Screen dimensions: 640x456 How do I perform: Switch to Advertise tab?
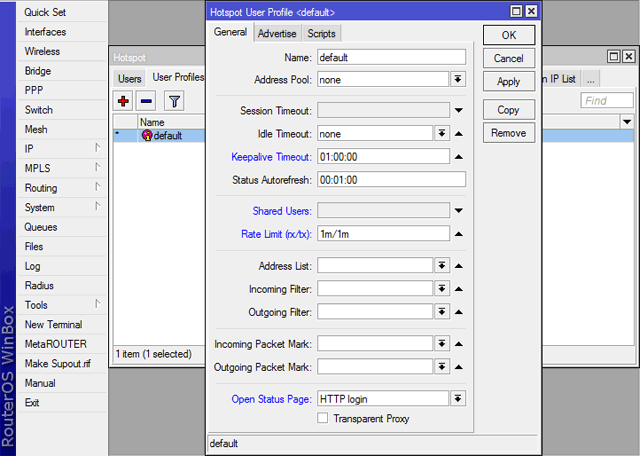(277, 33)
